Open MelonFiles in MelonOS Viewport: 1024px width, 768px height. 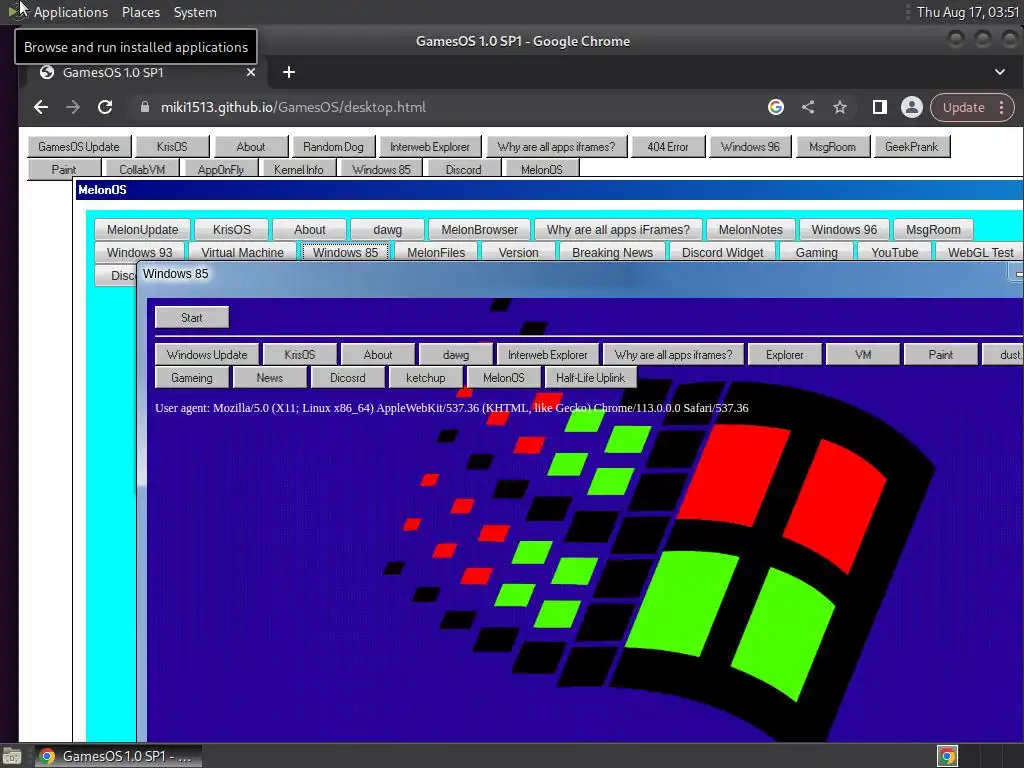click(x=436, y=253)
